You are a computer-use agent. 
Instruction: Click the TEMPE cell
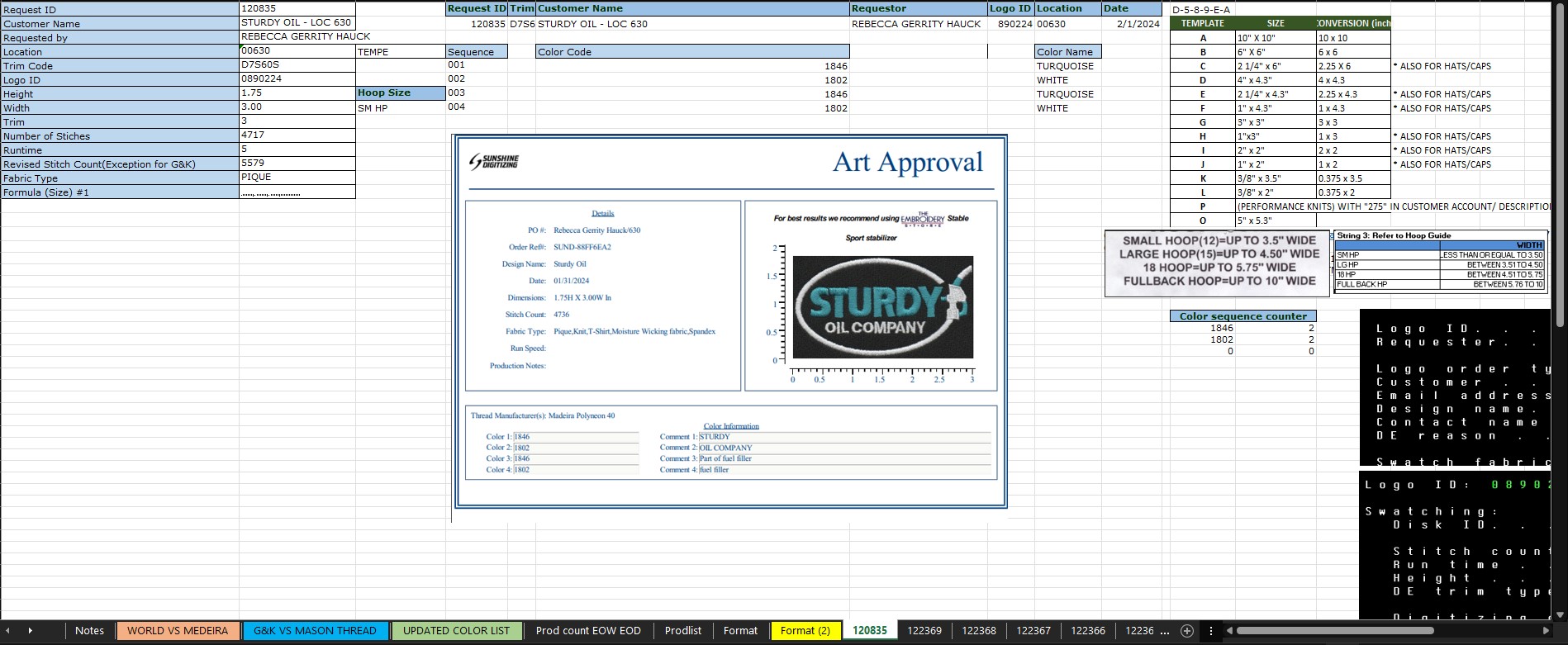point(401,52)
